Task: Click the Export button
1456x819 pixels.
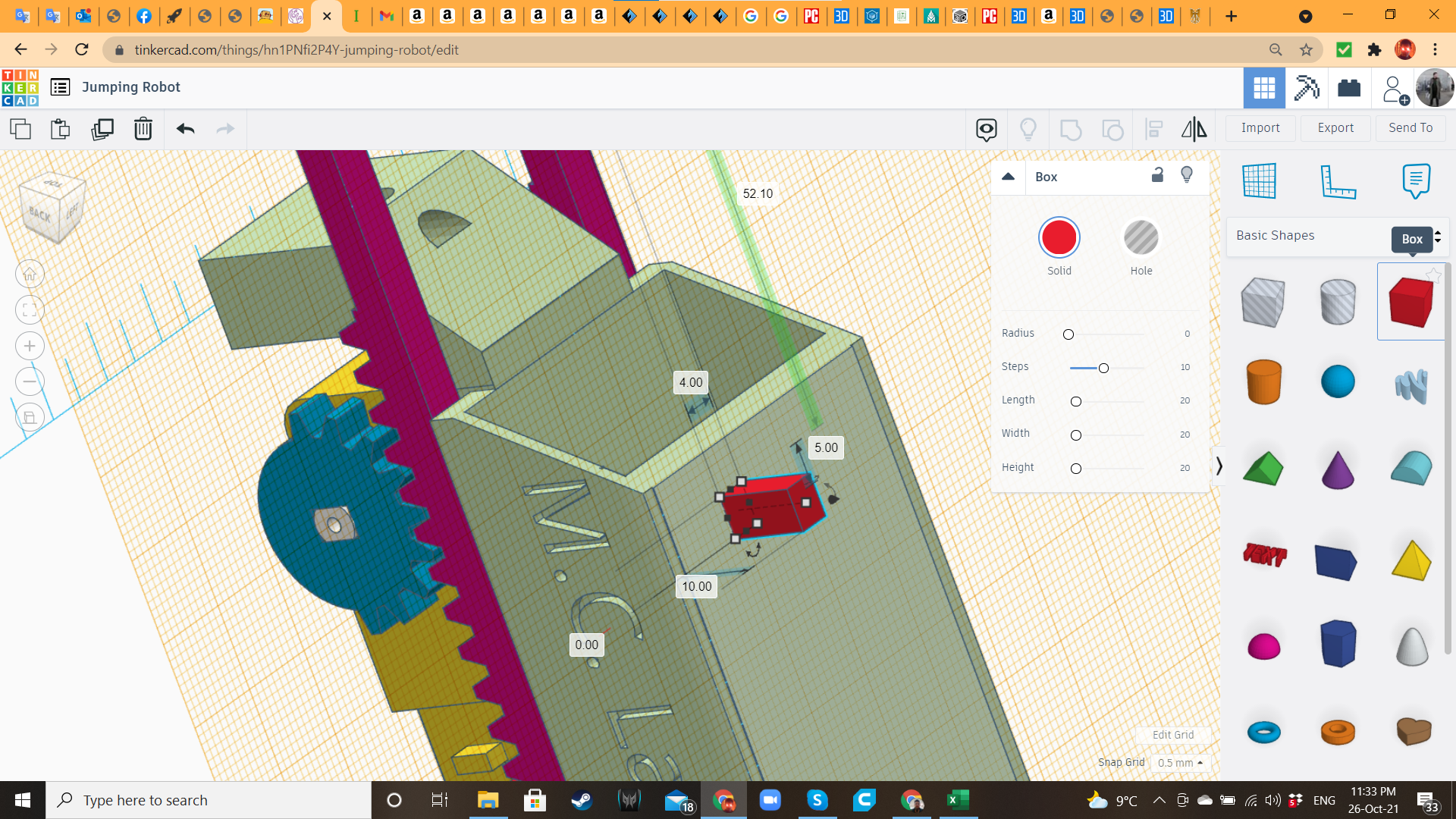Action: 1335,127
